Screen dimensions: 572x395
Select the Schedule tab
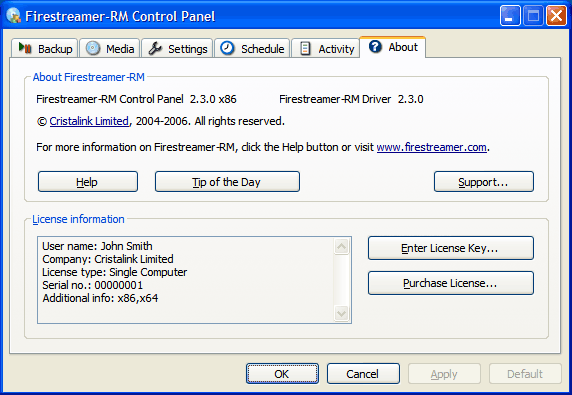coord(252,48)
